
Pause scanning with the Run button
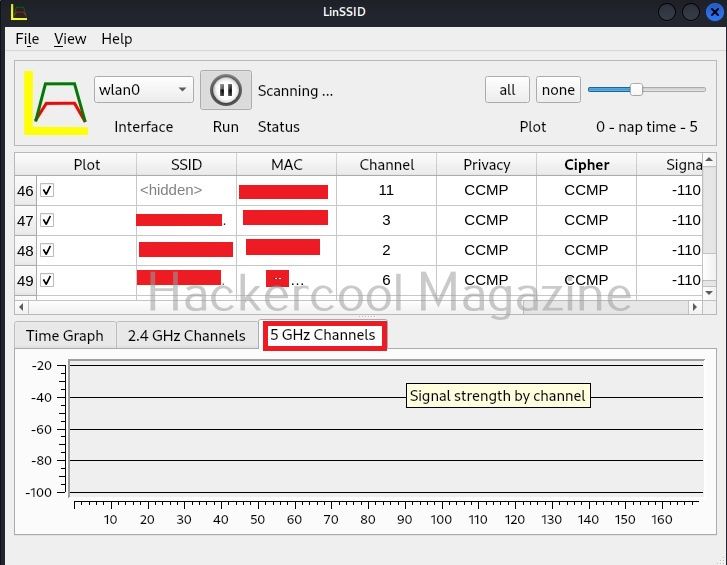(226, 90)
